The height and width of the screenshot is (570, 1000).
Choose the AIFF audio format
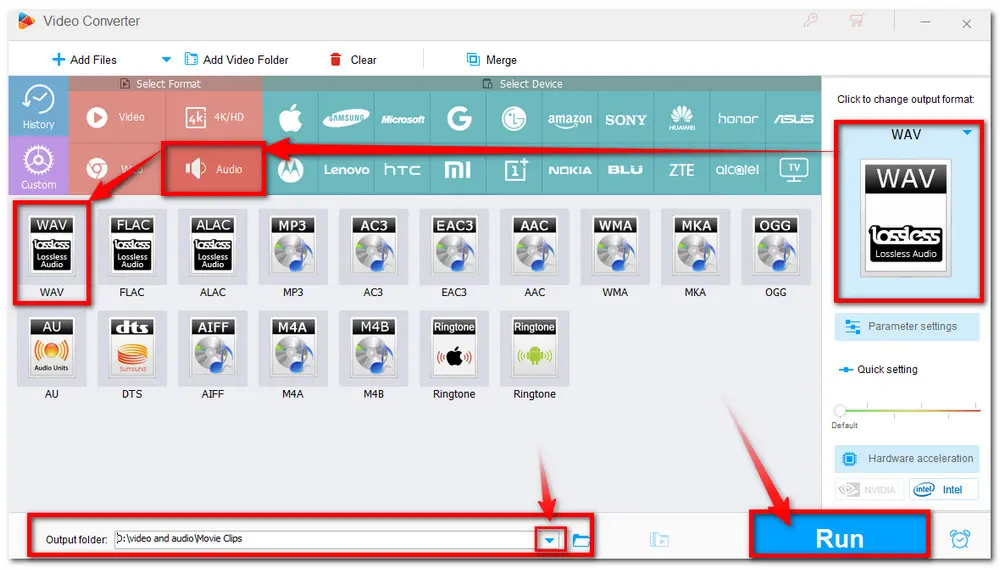click(x=212, y=356)
